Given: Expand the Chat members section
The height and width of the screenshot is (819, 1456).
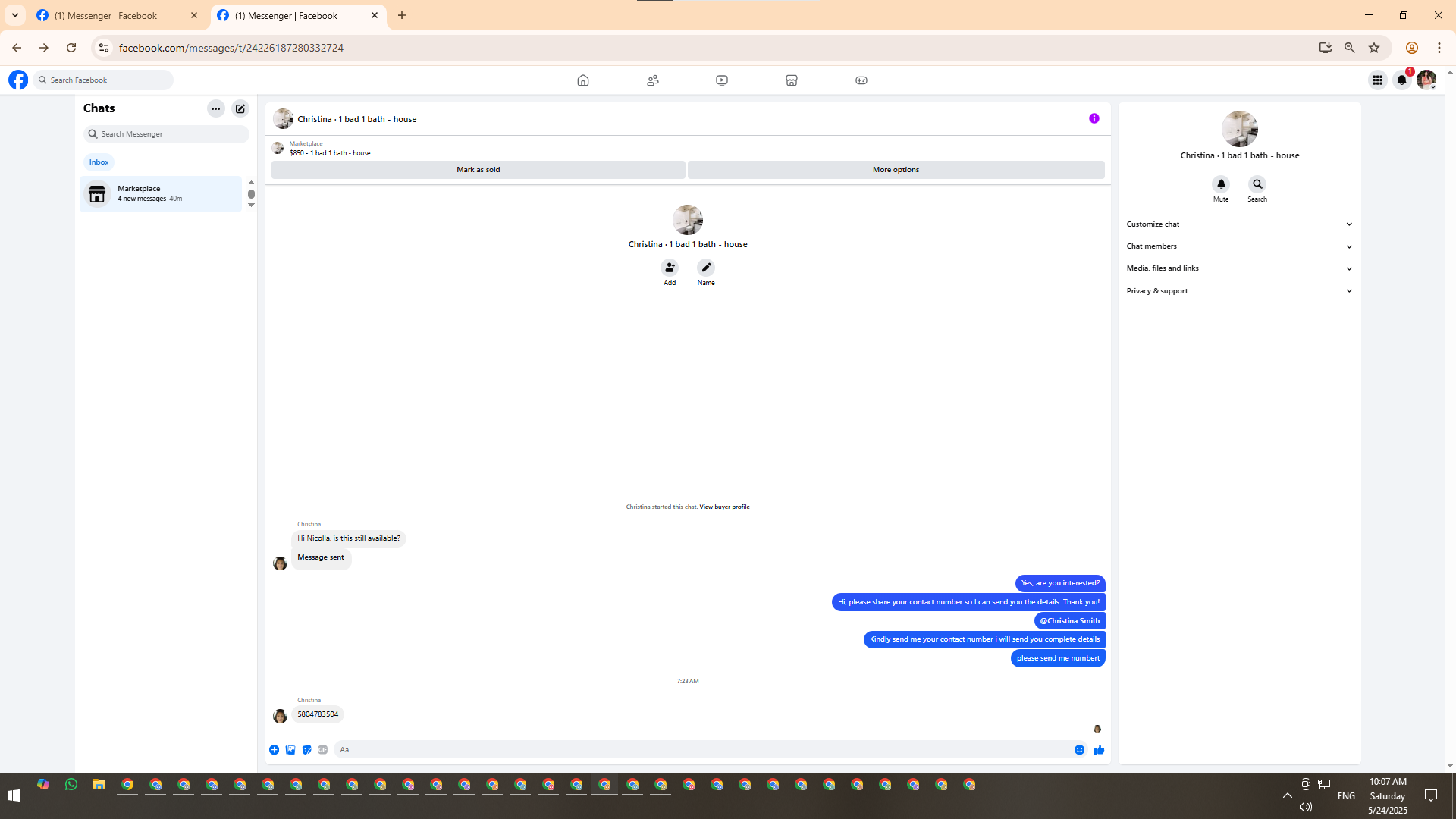Looking at the screenshot, I should click(x=1238, y=246).
